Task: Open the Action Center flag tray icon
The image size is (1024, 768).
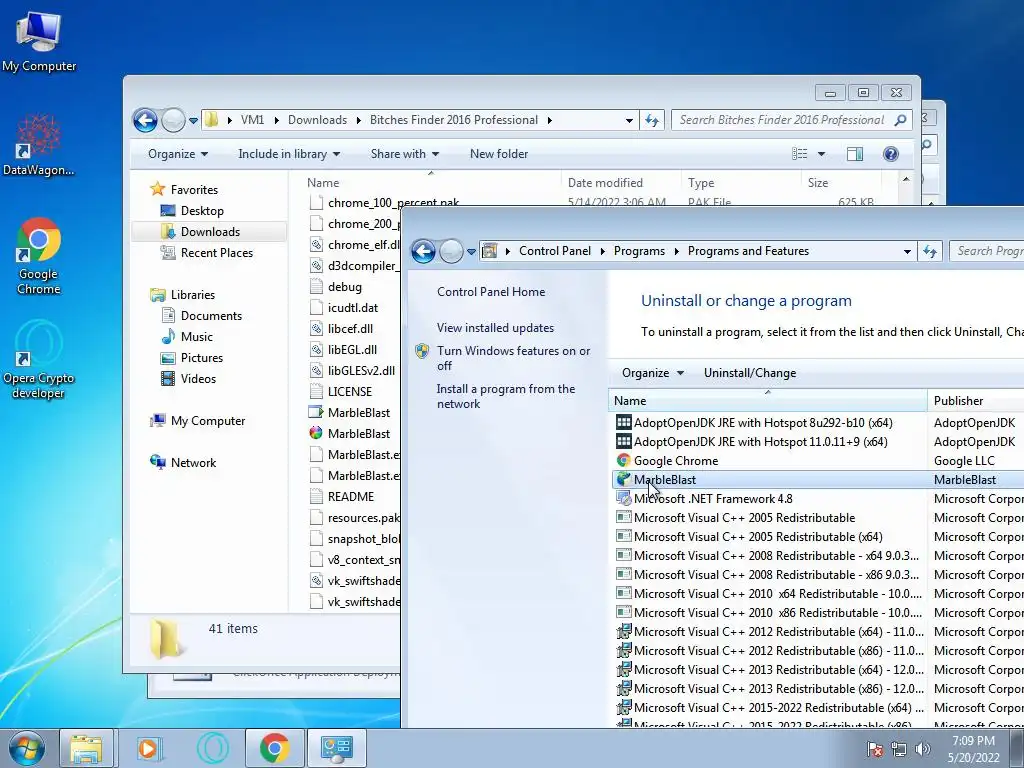Action: [874, 749]
